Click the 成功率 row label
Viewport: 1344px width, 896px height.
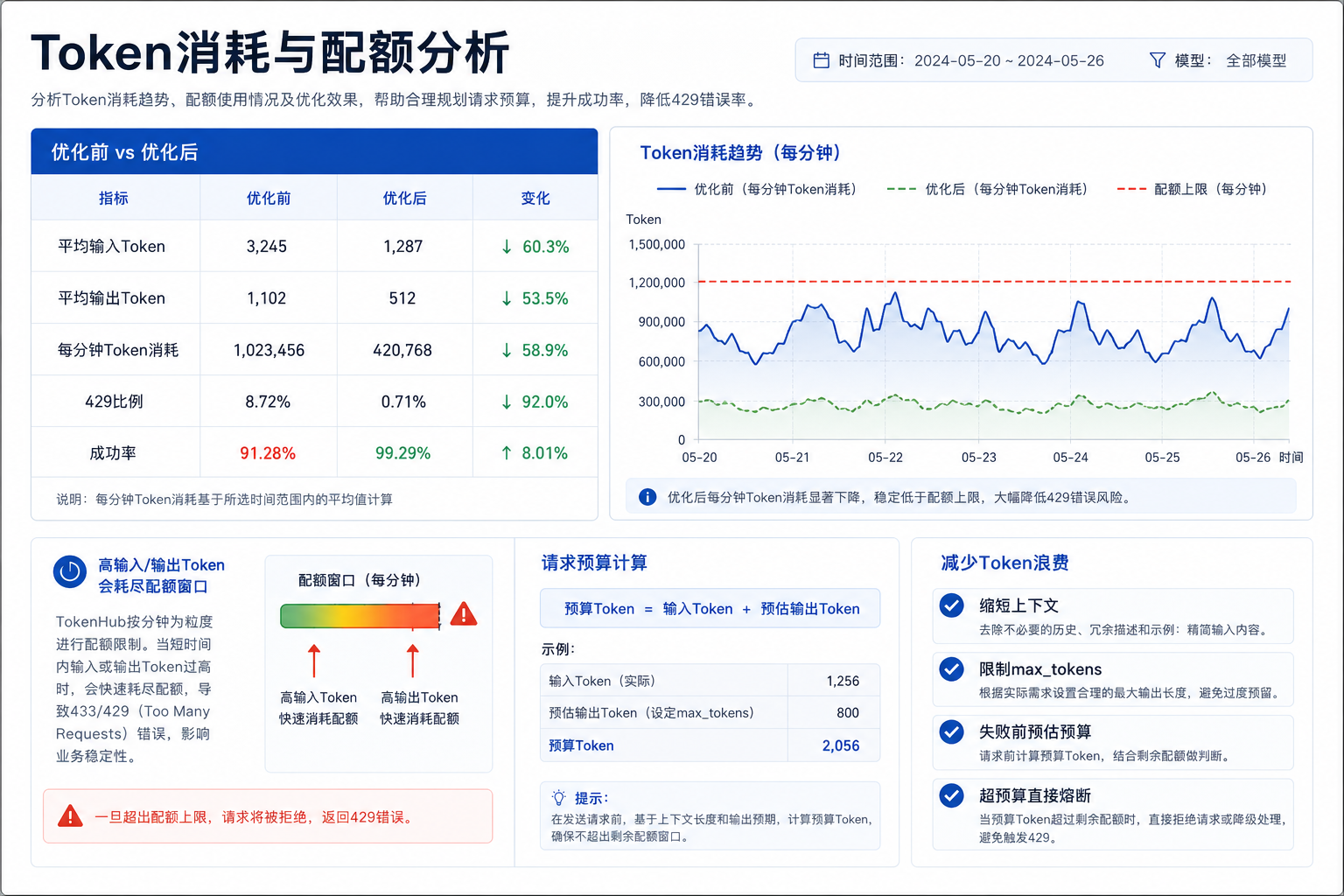(x=113, y=453)
